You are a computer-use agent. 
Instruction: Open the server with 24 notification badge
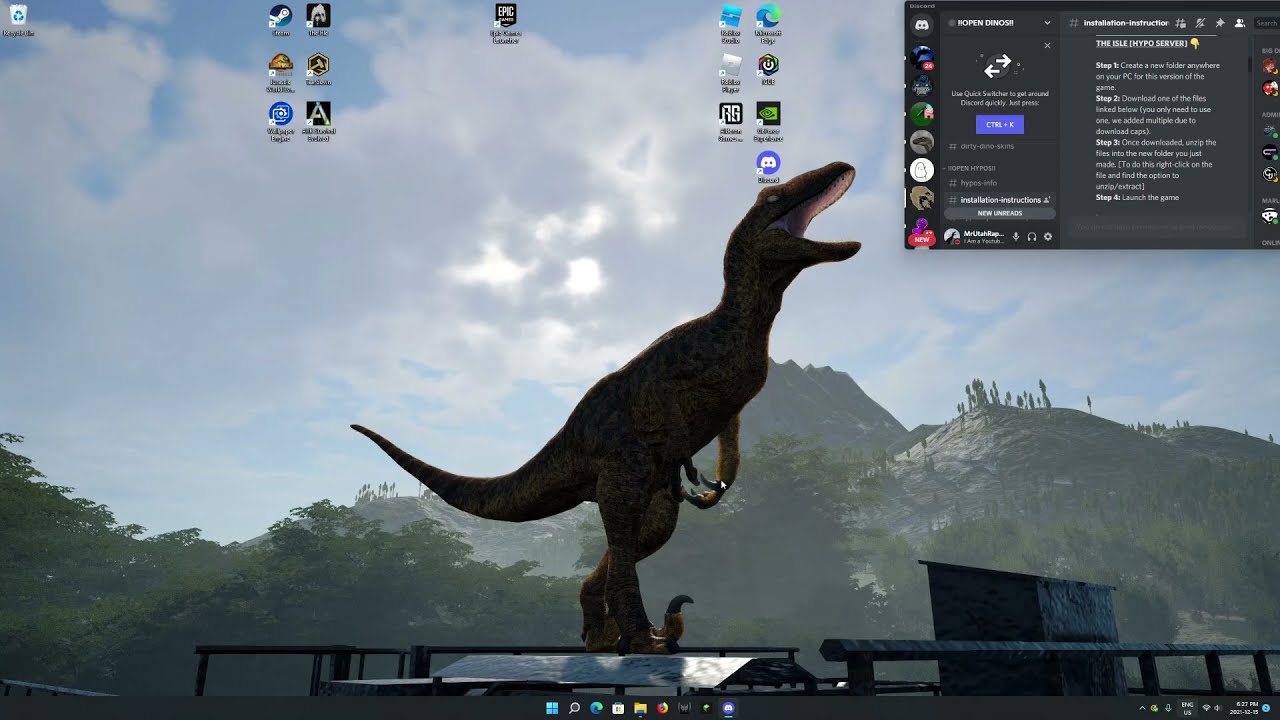pos(921,58)
